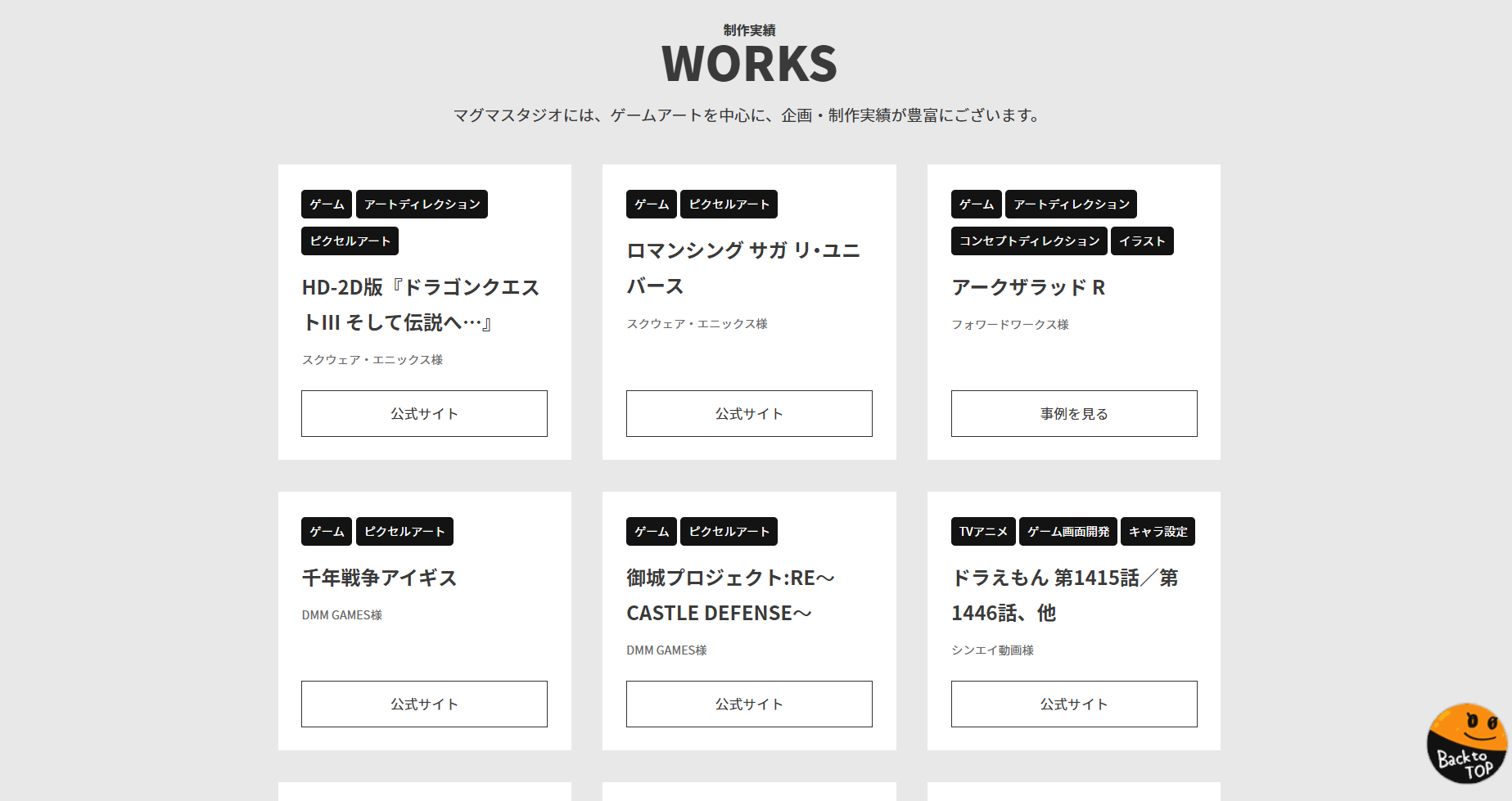Image resolution: width=1512 pixels, height=801 pixels.
Task: Click ゲーム tag on ロマンシング サガ card
Action: (652, 204)
